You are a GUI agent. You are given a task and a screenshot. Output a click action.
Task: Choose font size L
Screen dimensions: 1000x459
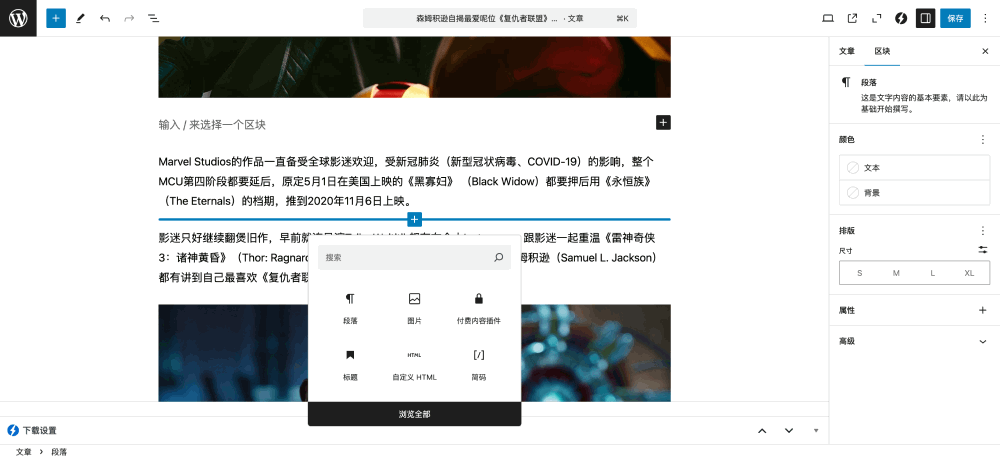click(932, 273)
